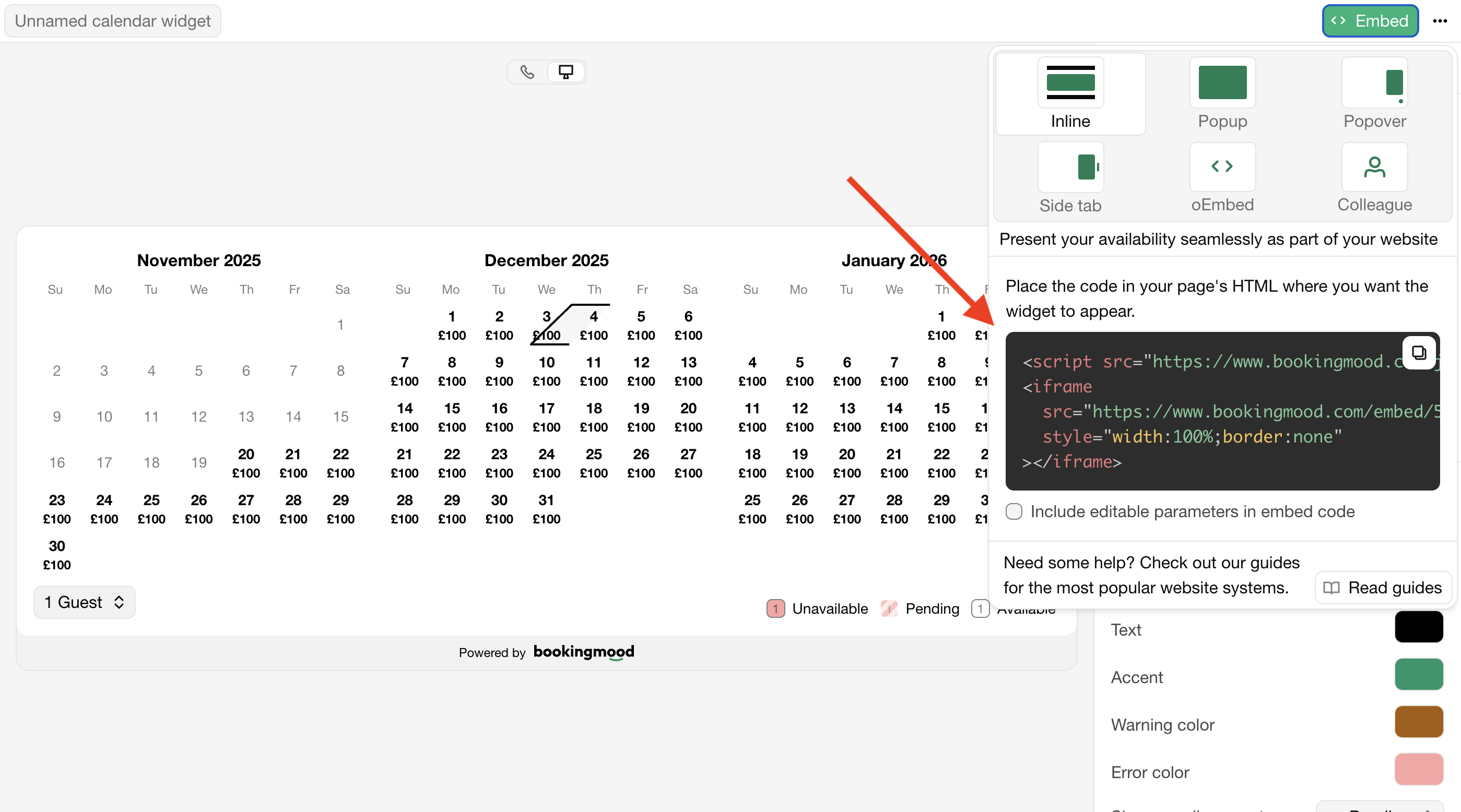The image size is (1461, 812).
Task: Click the Embed button
Action: pos(1370,21)
